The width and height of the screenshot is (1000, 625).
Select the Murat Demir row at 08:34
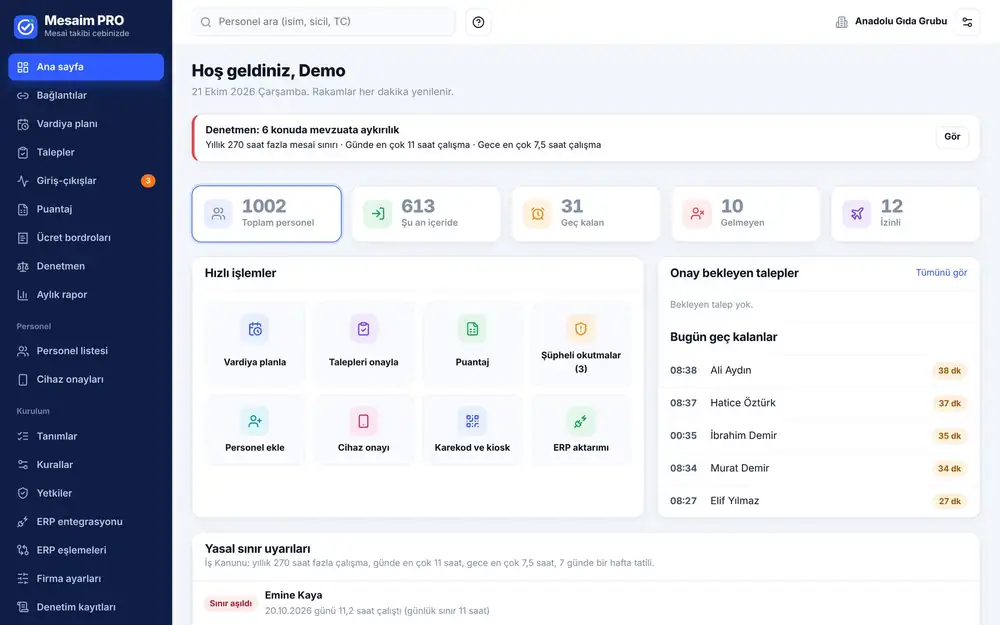click(818, 468)
